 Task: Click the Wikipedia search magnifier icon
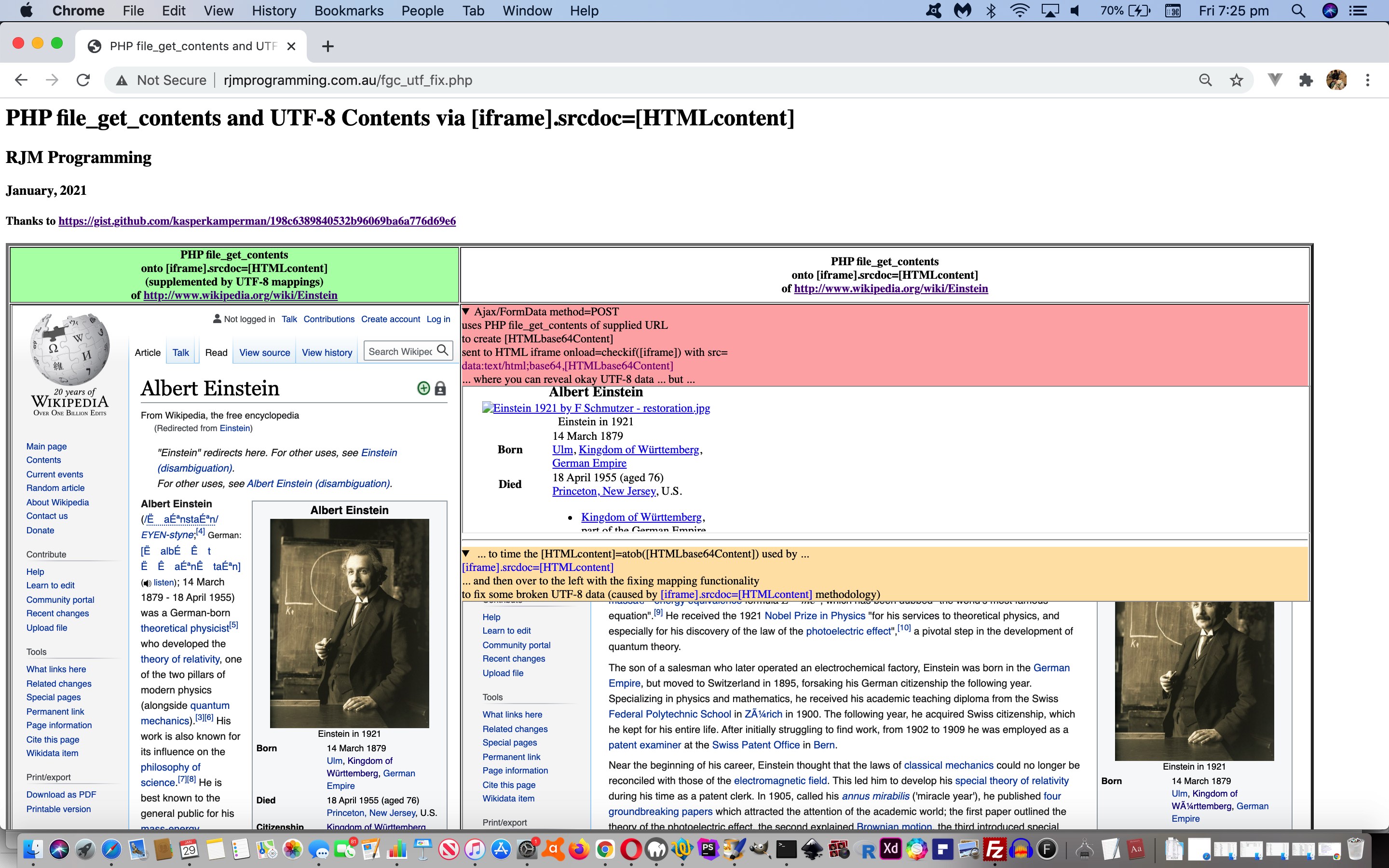[x=443, y=350]
